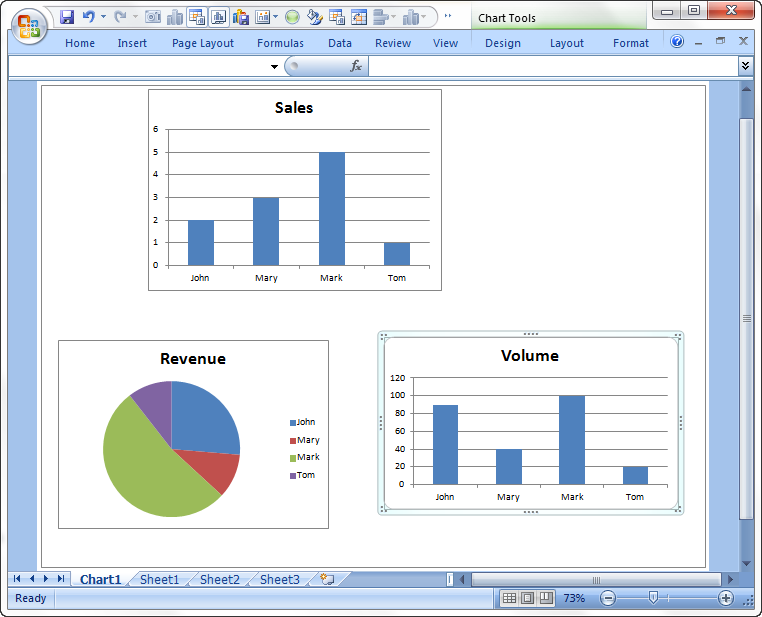Switch to Page Layout view in status bar
This screenshot has width=762, height=617.
(527, 598)
